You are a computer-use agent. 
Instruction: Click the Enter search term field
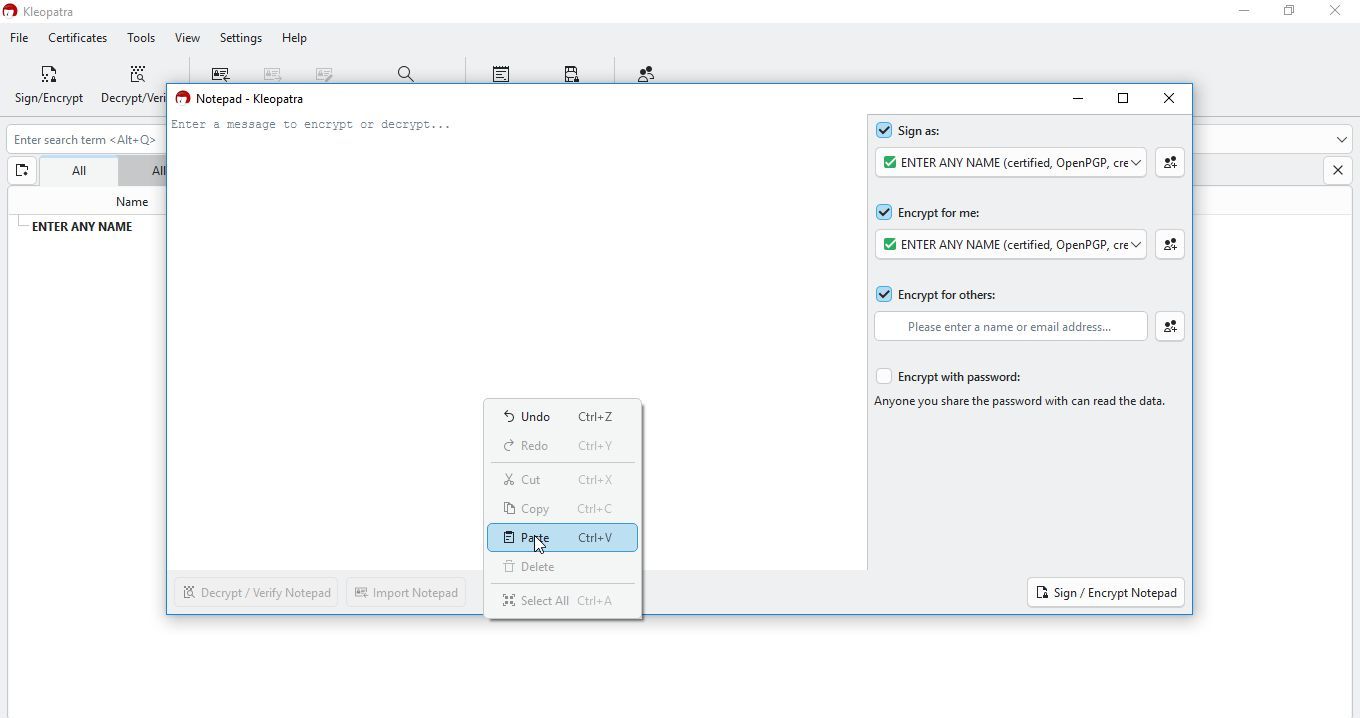pyautogui.click(x=86, y=140)
